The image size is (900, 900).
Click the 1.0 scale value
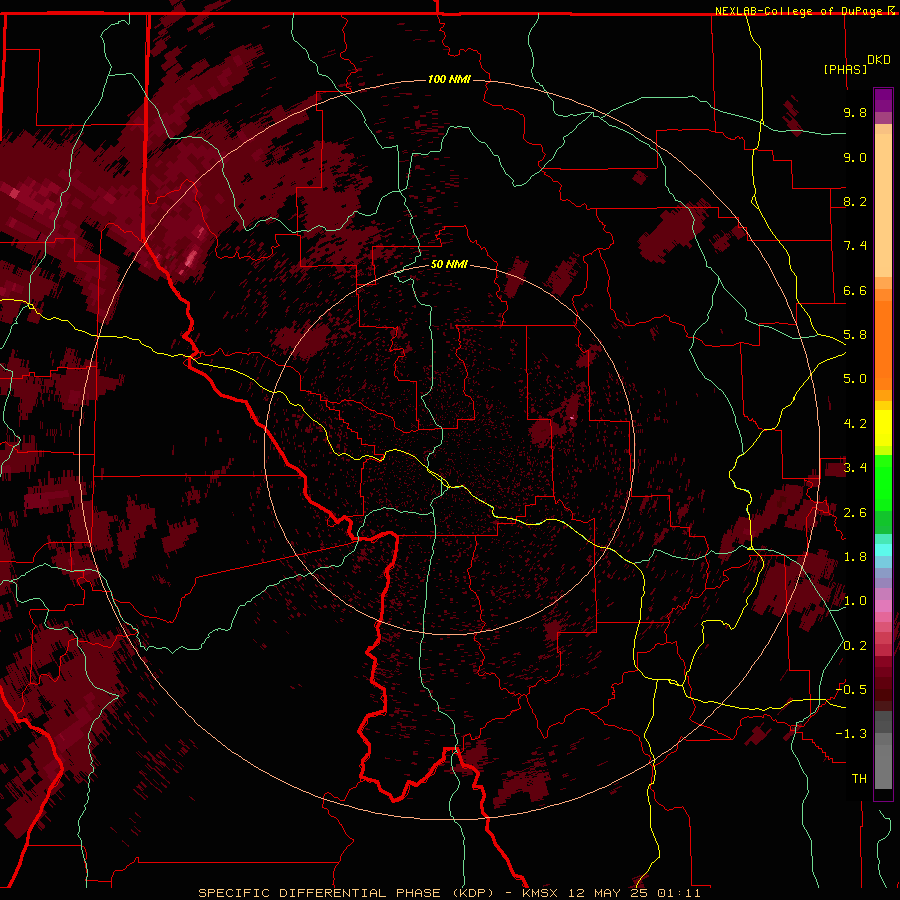point(855,601)
